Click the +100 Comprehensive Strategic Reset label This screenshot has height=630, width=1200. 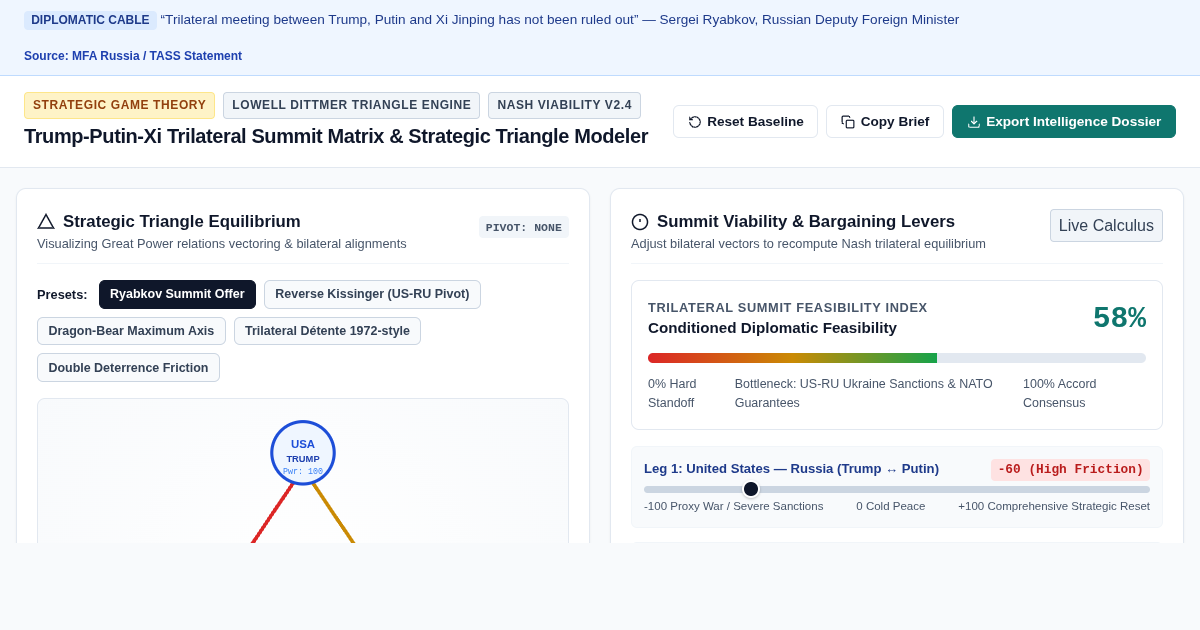pyautogui.click(x=1054, y=506)
